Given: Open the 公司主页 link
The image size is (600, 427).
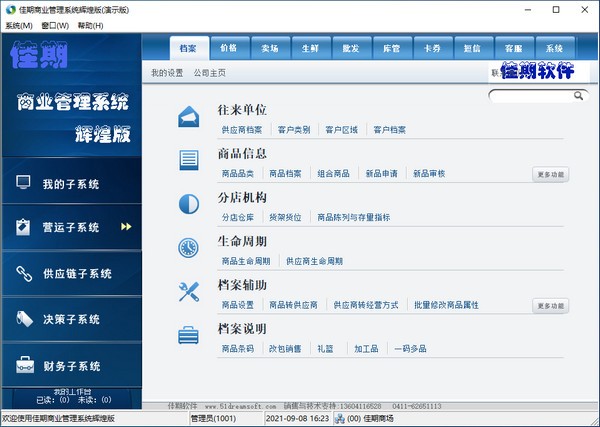Looking at the screenshot, I should click(x=210, y=73).
